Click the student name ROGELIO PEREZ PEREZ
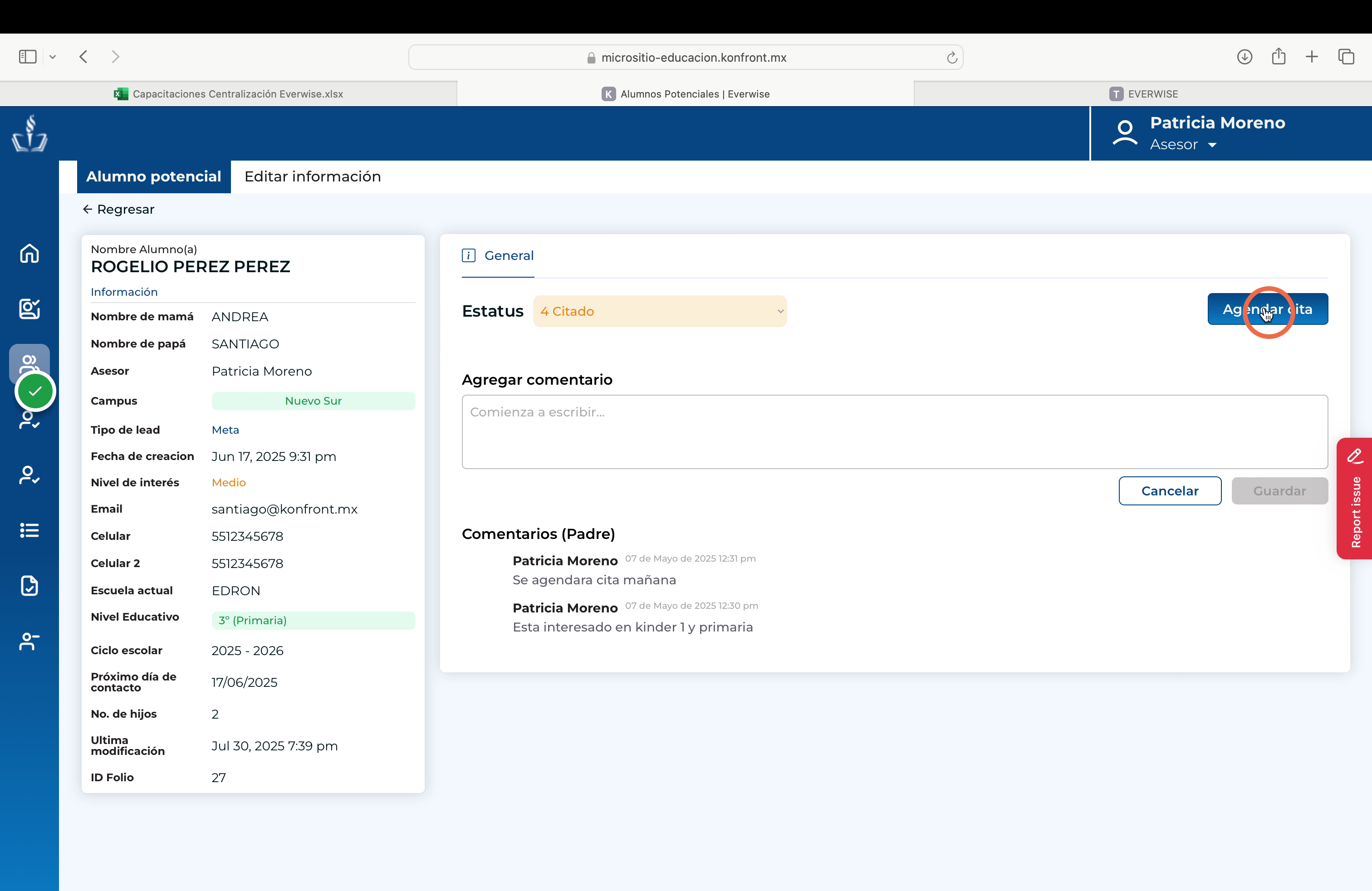This screenshot has height=891, width=1372. tap(191, 267)
